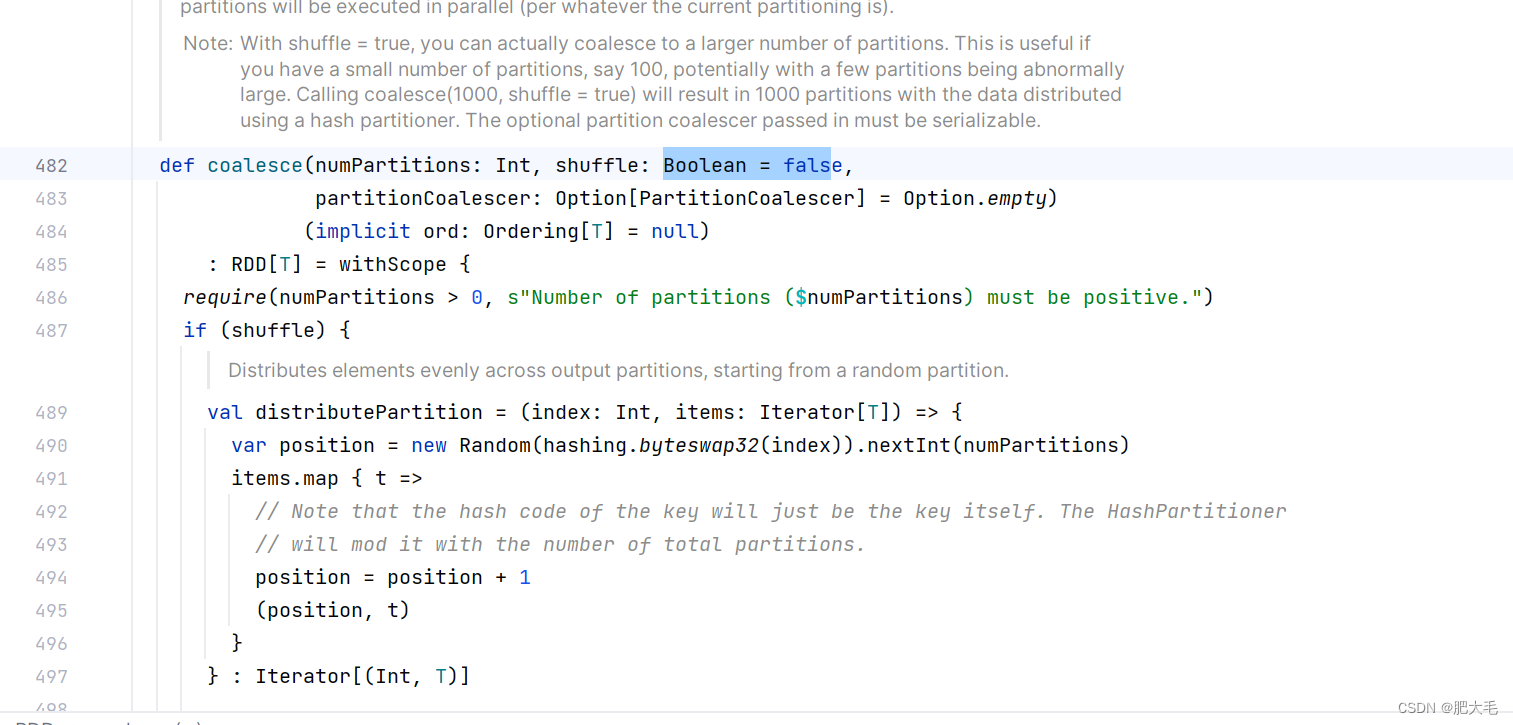Click the distributePartition variable name
The height and width of the screenshot is (725, 1513).
pos(369,412)
